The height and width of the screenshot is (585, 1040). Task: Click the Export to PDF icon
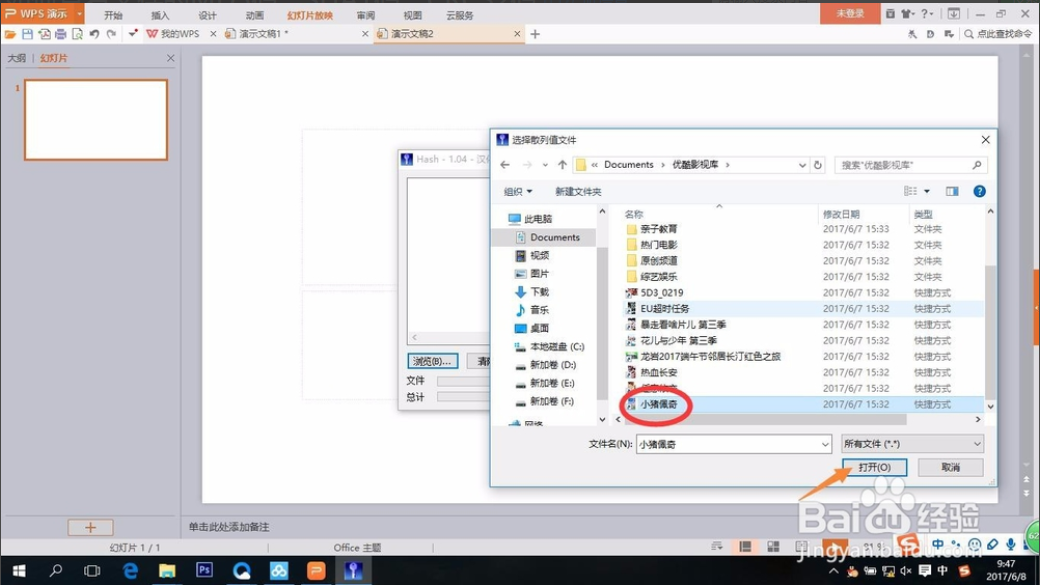pyautogui.click(x=44, y=34)
